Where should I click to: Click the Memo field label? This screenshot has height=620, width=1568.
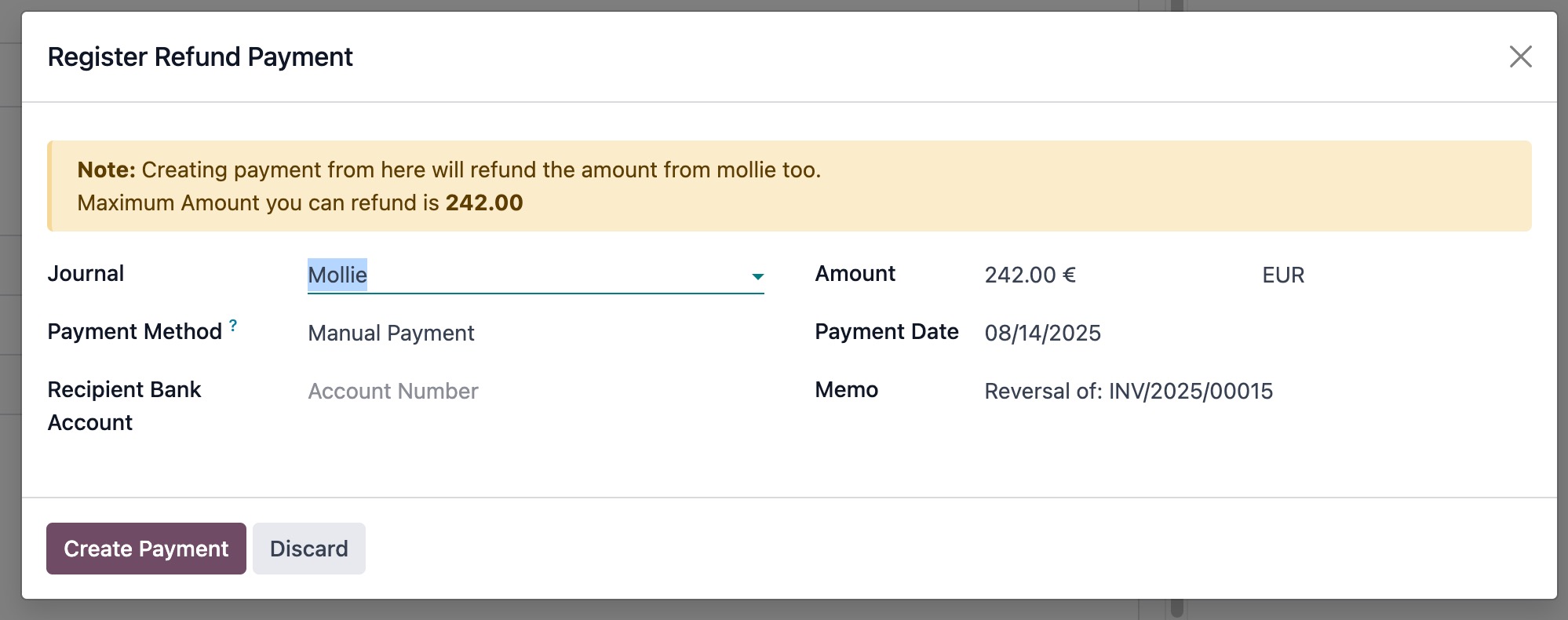tap(846, 390)
